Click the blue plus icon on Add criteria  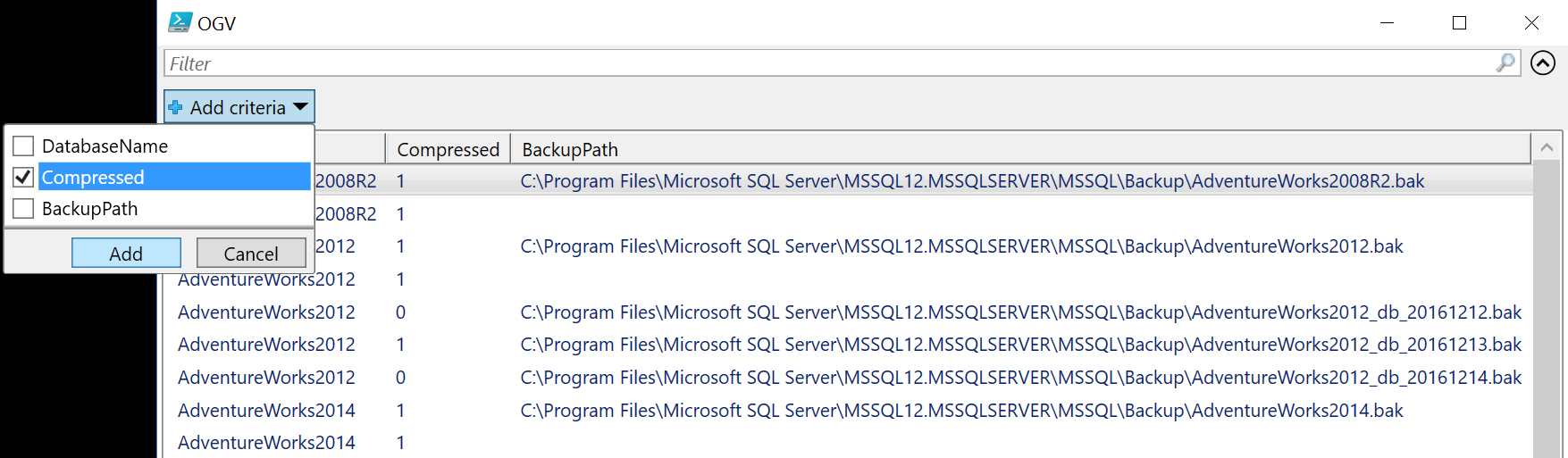tap(176, 107)
